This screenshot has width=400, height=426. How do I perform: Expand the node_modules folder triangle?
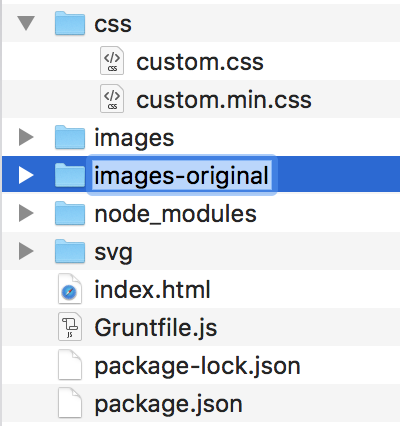(x=26, y=213)
